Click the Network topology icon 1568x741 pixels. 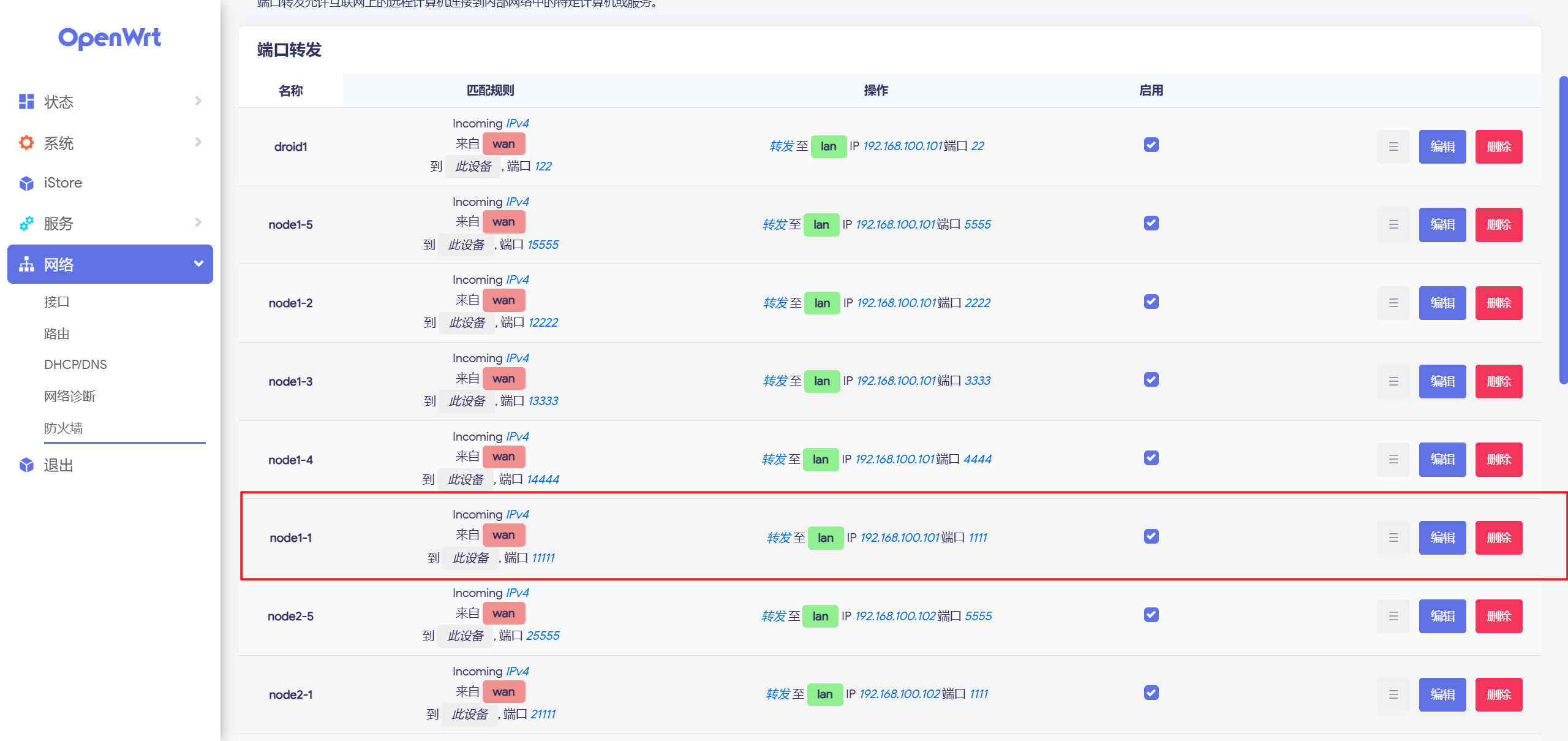pos(26,264)
